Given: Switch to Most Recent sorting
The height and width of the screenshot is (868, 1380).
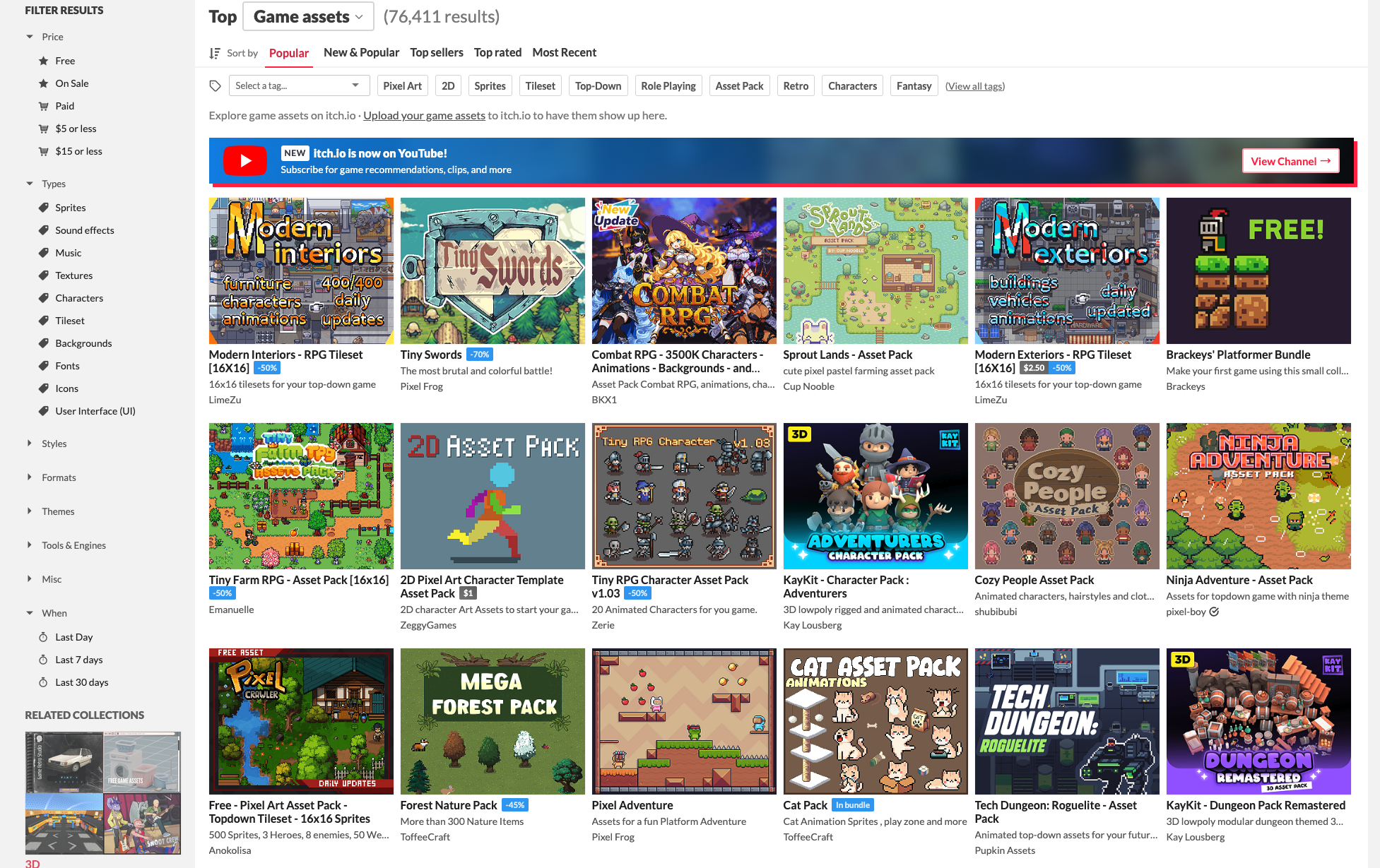Looking at the screenshot, I should point(564,52).
